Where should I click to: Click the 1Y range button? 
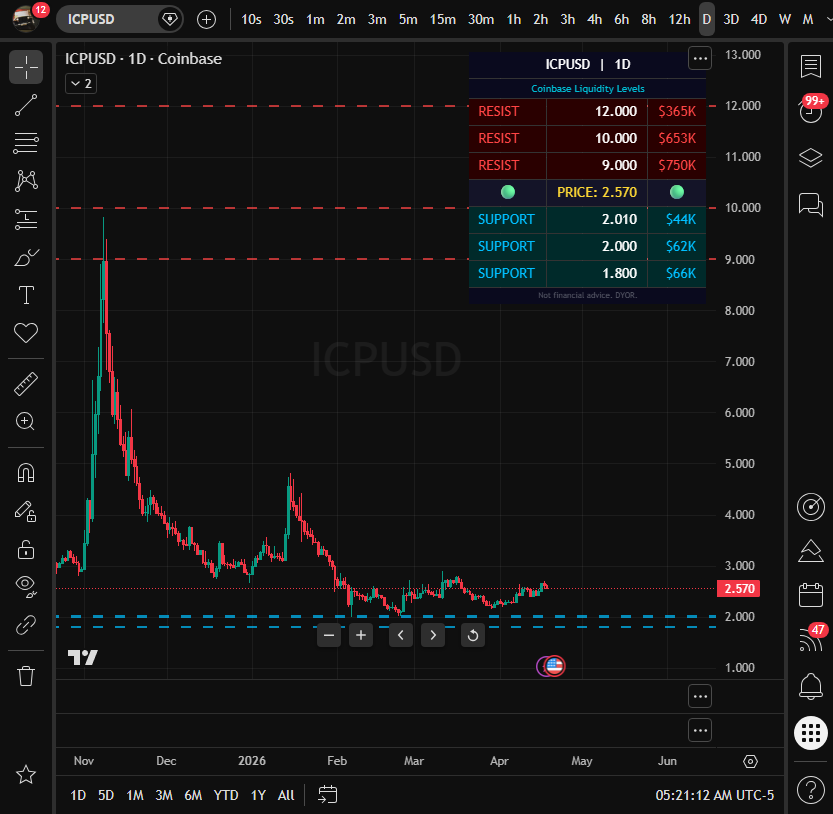tap(257, 795)
